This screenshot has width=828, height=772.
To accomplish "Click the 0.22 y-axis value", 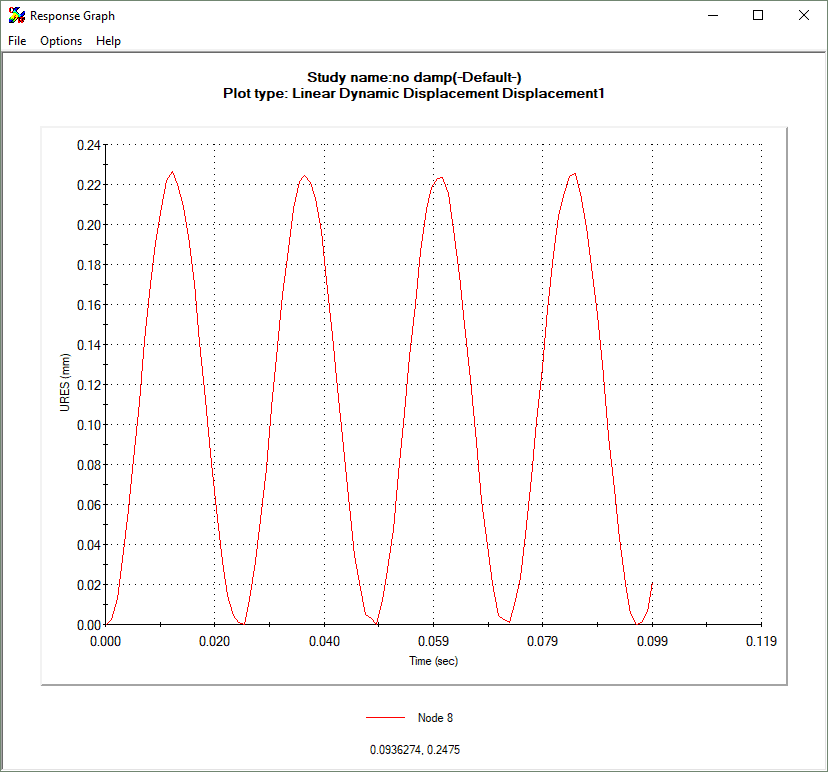I will (89, 185).
